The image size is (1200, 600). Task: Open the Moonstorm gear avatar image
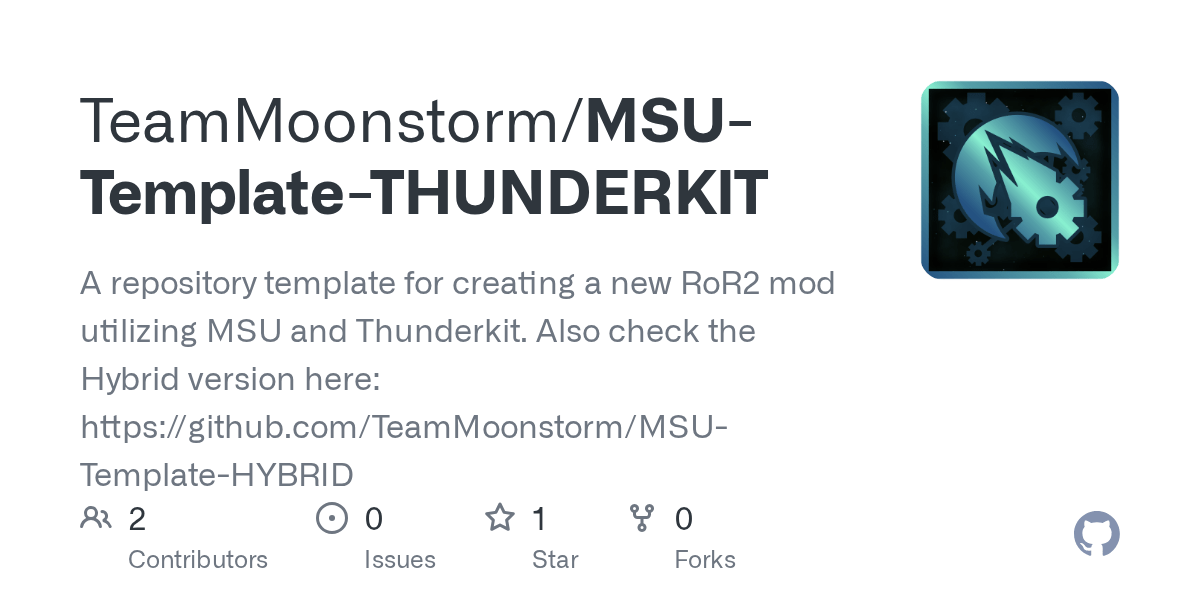pyautogui.click(x=1019, y=180)
